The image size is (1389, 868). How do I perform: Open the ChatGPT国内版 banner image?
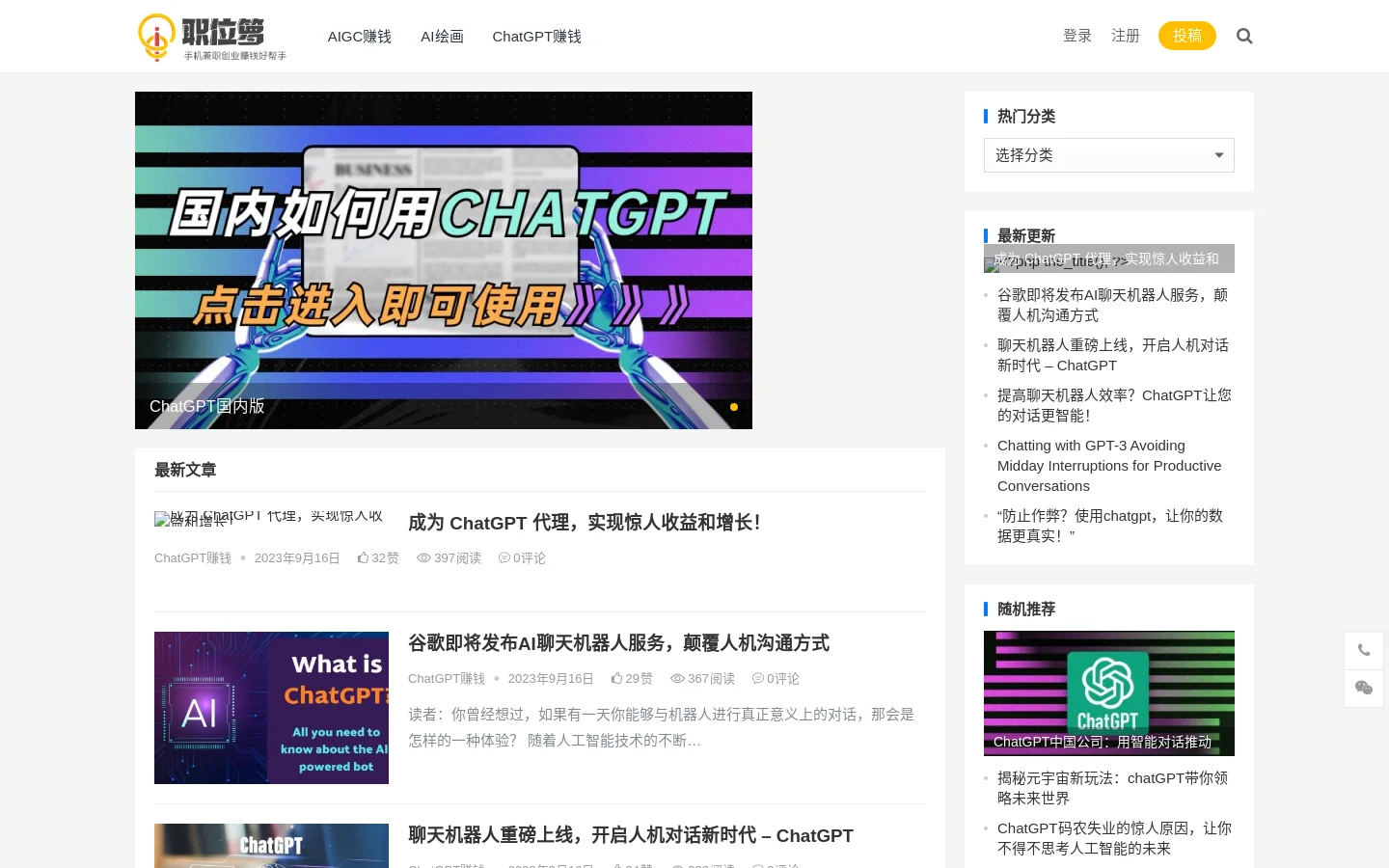(x=444, y=260)
